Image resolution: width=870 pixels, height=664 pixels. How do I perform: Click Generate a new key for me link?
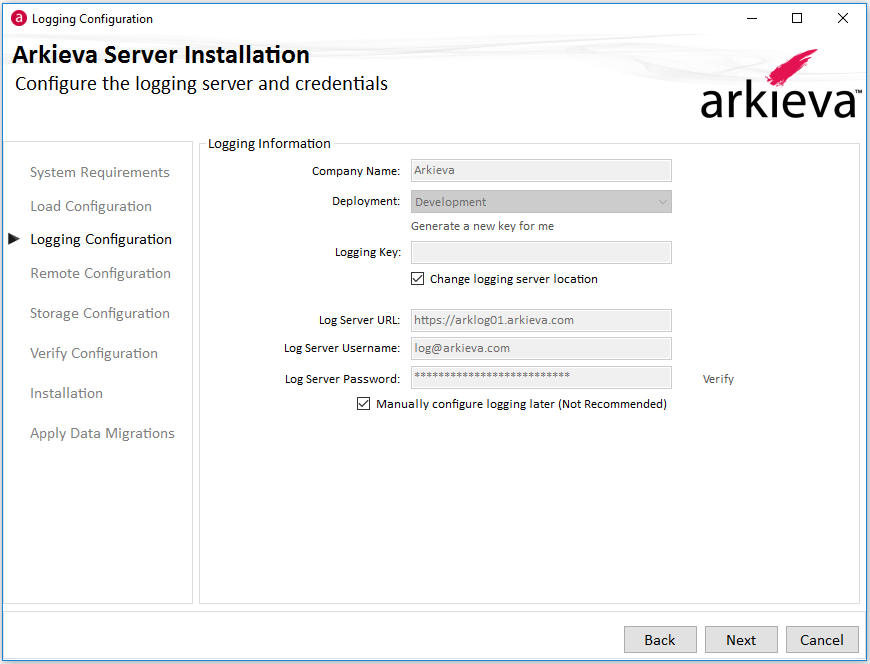pyautogui.click(x=482, y=226)
